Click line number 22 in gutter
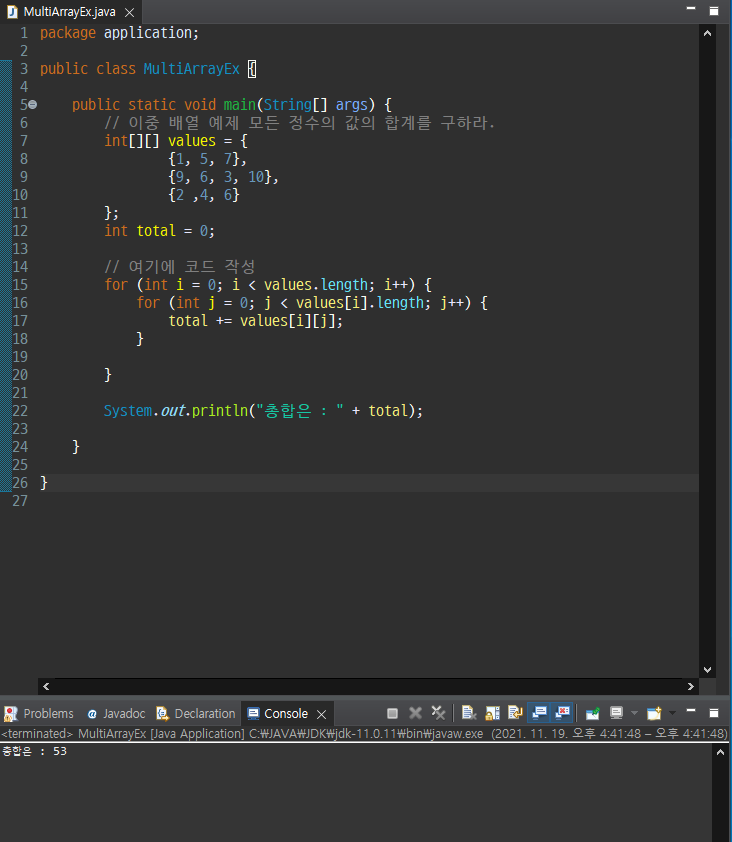This screenshot has height=842, width=732. [x=20, y=411]
